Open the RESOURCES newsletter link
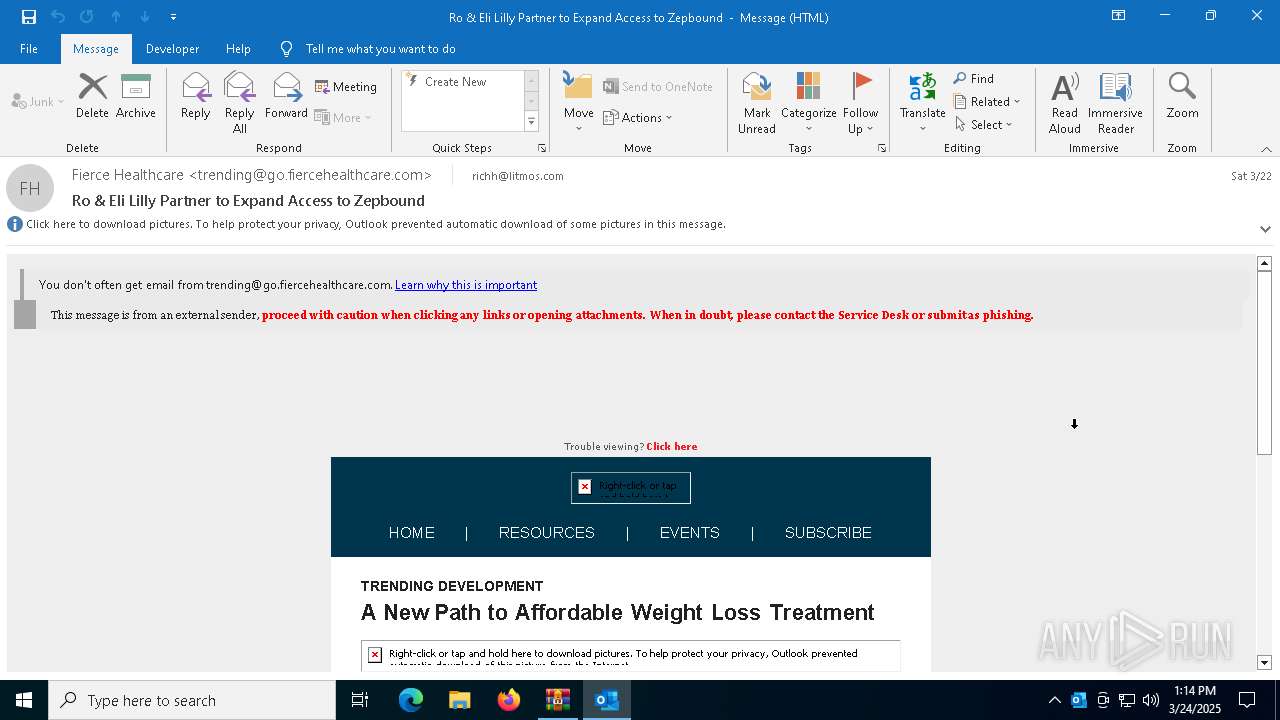This screenshot has width=1280, height=720. (x=547, y=533)
